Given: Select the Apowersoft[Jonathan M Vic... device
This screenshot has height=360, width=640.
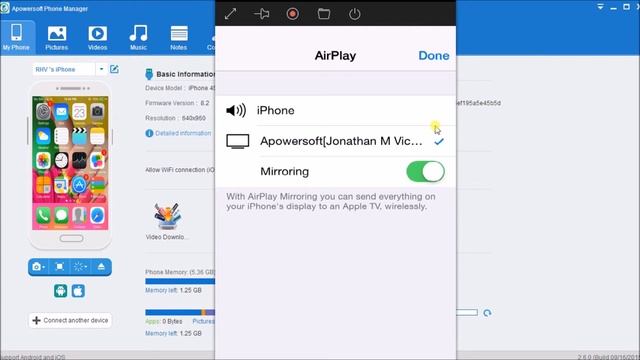Looking at the screenshot, I should 336,141.
